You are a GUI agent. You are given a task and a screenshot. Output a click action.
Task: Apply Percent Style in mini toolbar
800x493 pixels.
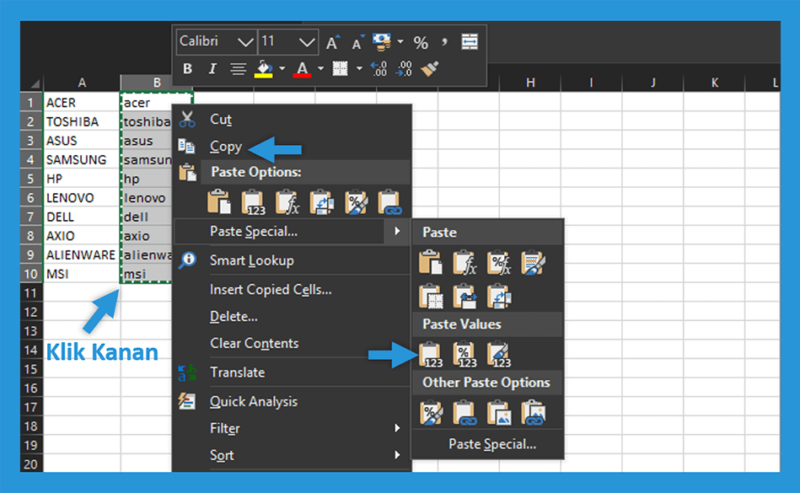tap(421, 43)
